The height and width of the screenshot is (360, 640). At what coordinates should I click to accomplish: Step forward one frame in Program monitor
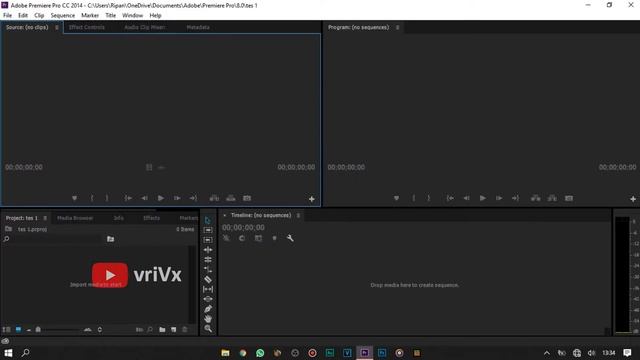tap(499, 198)
